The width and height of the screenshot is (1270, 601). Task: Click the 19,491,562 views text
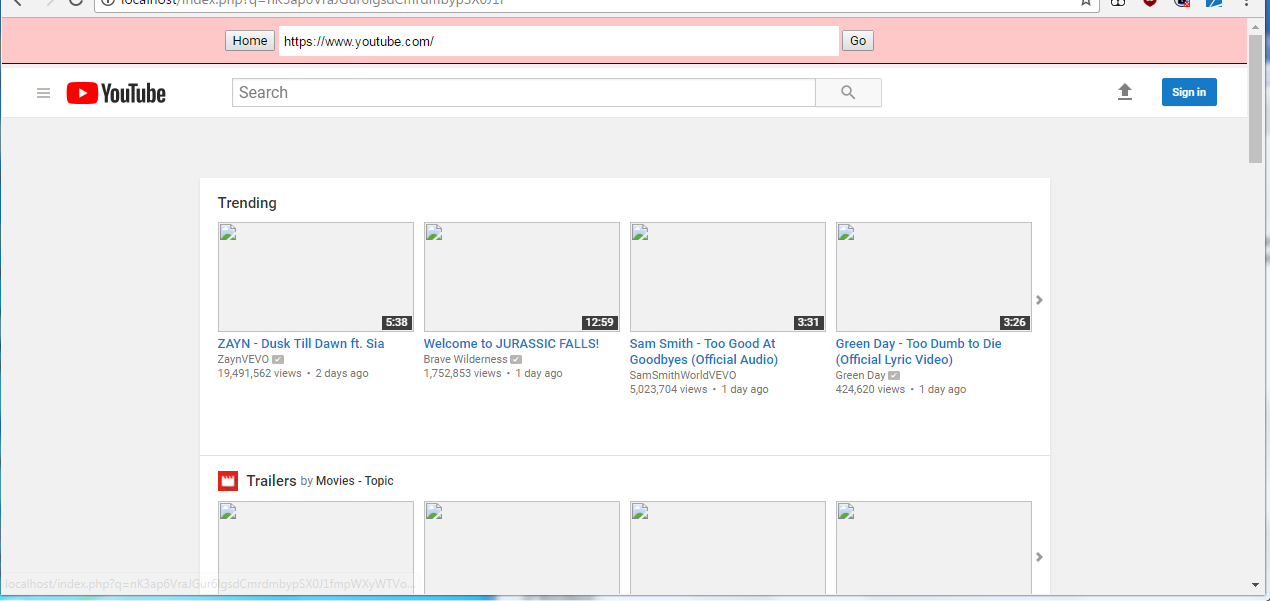tap(260, 373)
